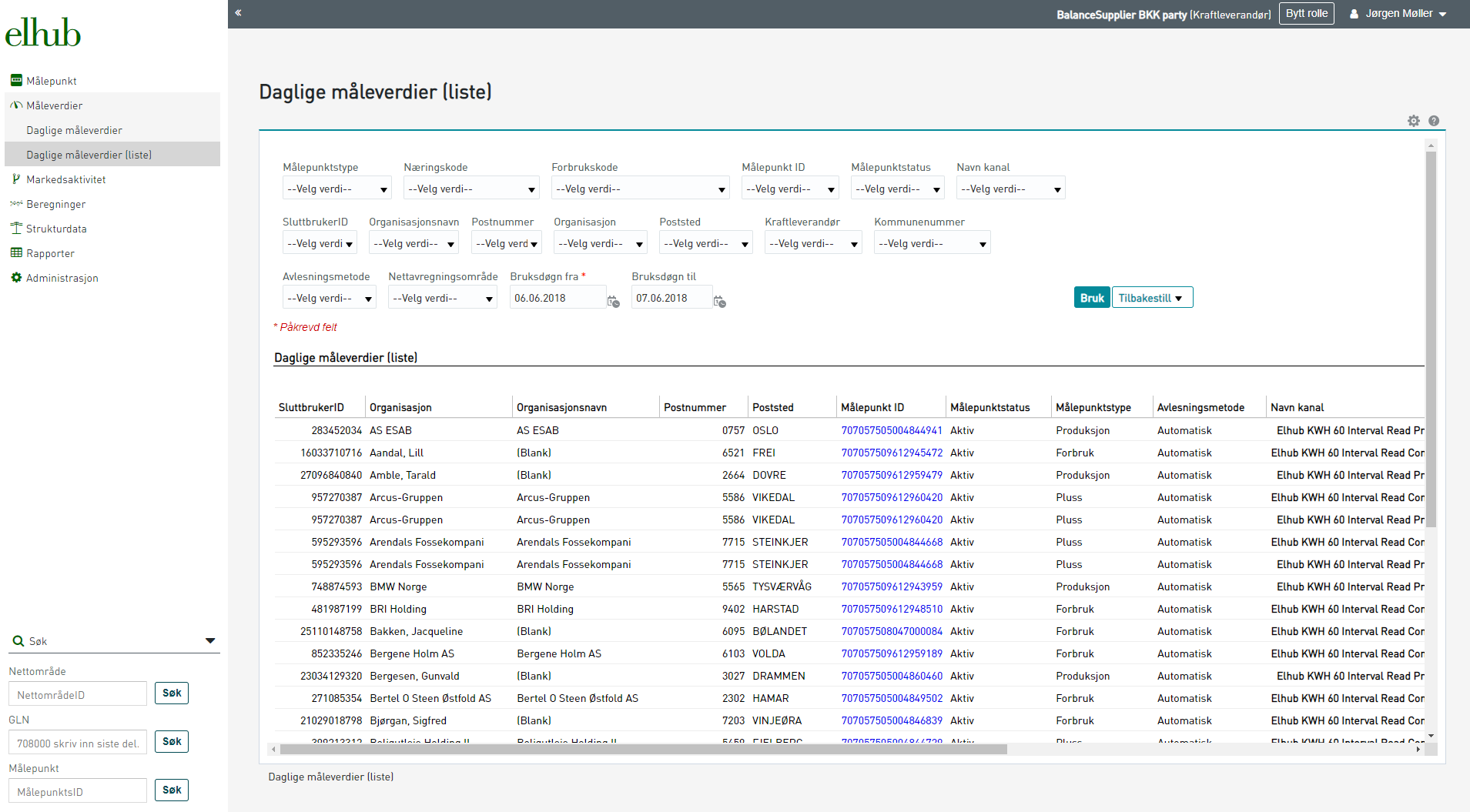Click the Bruksdøgn til date field
This screenshot has height=812, width=1470.
click(671, 298)
